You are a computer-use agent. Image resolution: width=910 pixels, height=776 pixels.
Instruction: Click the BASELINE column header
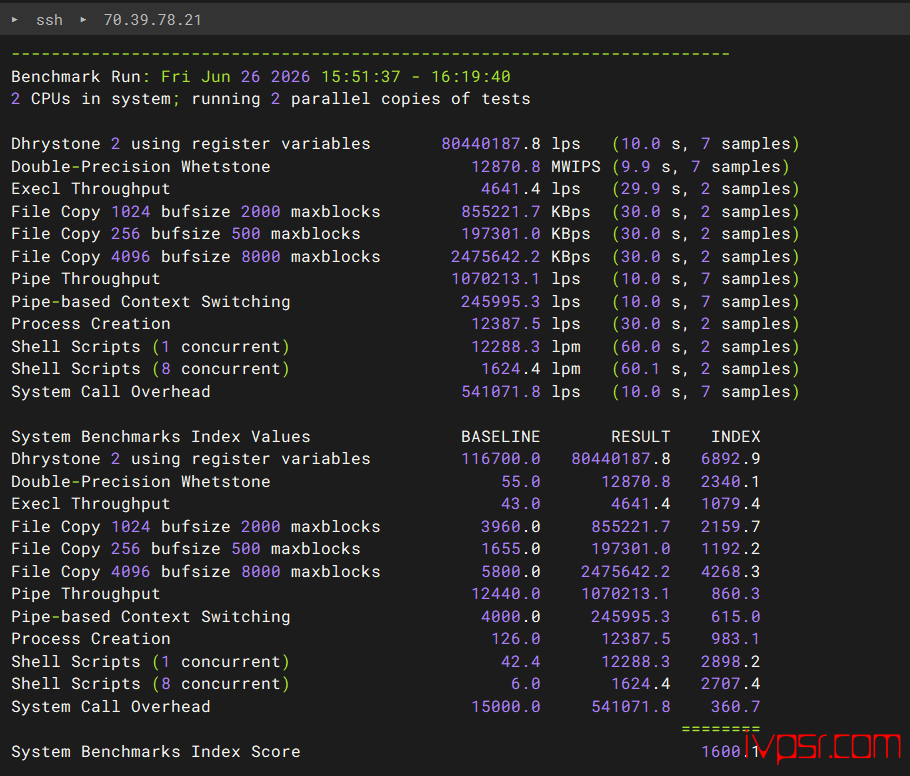500,437
